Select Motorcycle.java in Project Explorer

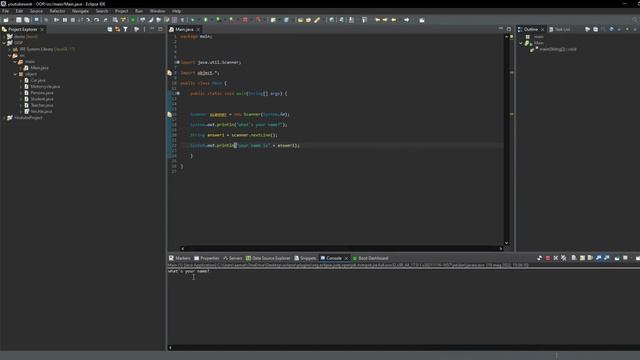(x=45, y=87)
